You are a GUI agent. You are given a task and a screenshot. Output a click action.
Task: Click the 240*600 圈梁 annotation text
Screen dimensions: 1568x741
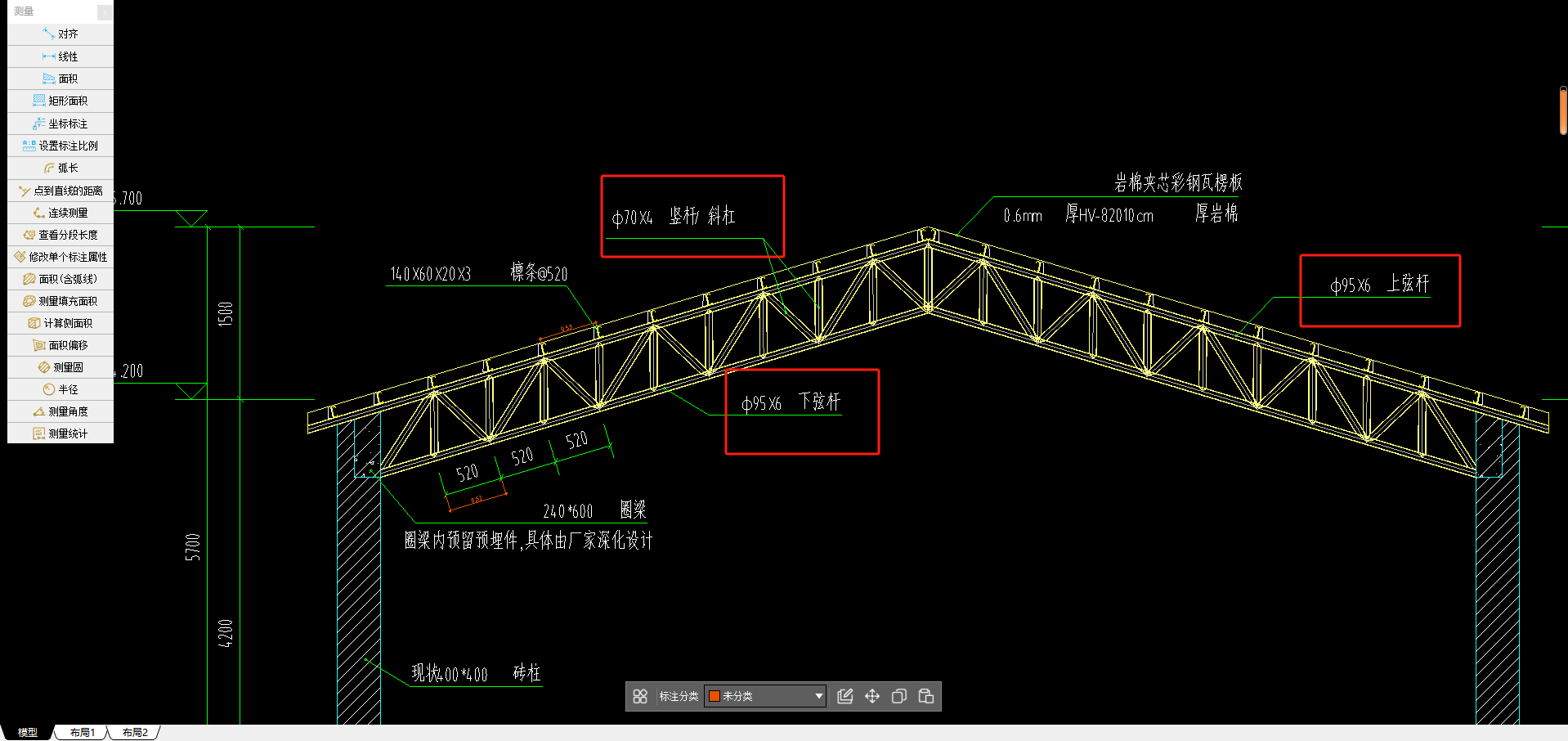coord(594,511)
